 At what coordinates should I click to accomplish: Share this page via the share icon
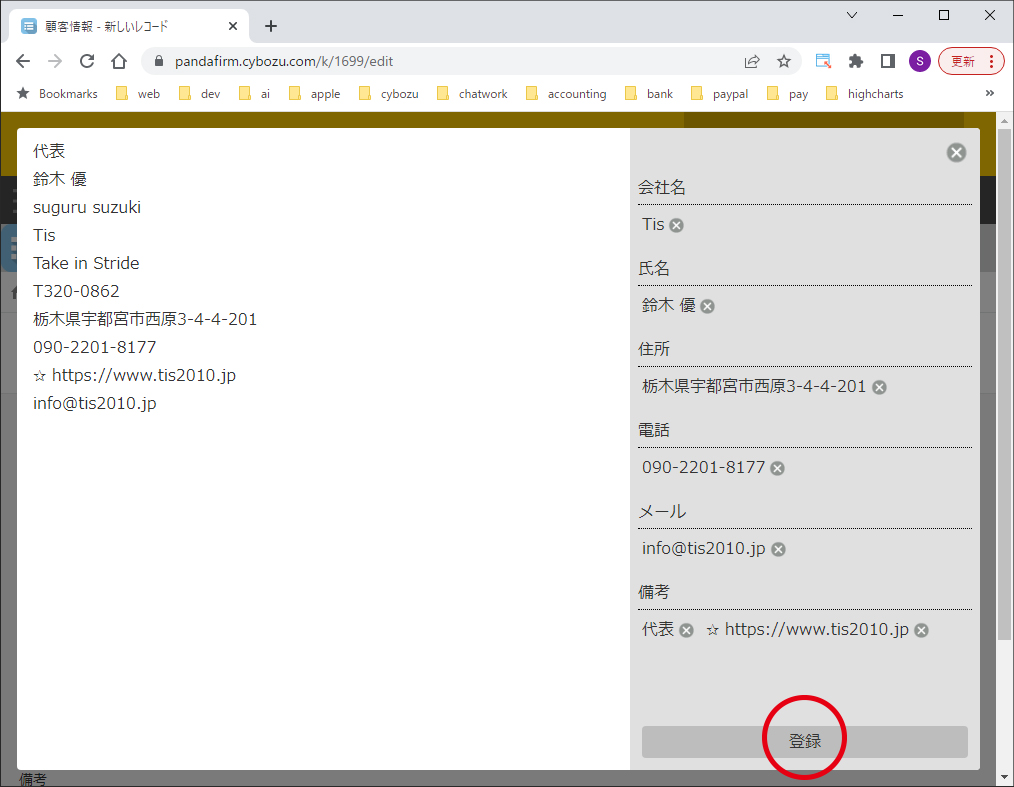751,61
